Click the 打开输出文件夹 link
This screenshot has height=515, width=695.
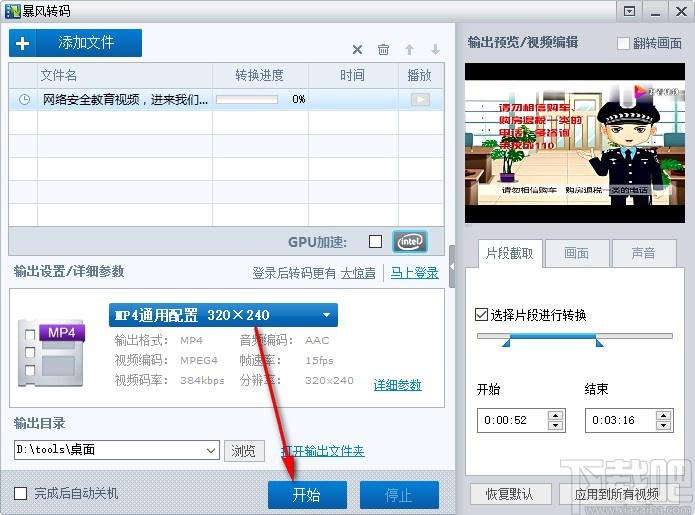click(x=323, y=451)
